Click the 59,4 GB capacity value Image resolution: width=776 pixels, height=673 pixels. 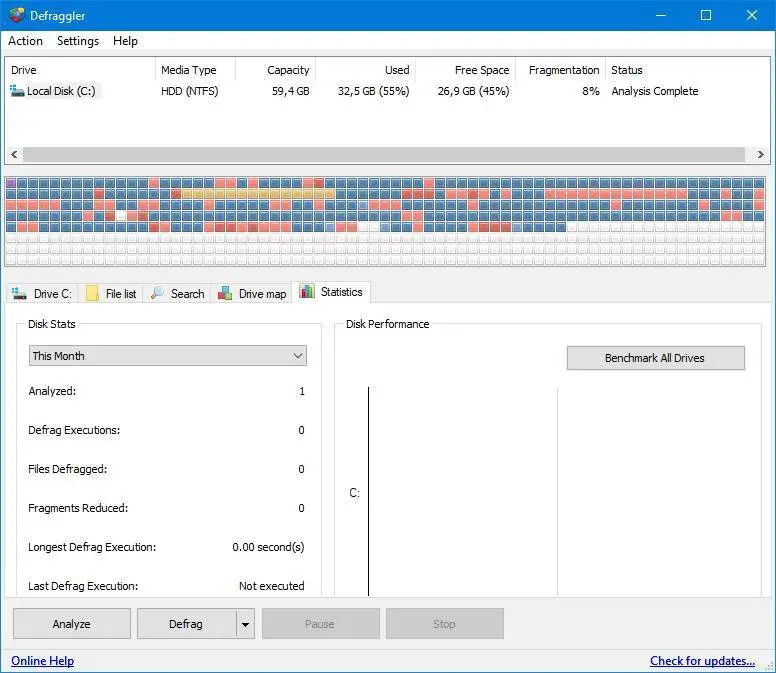[x=291, y=91]
